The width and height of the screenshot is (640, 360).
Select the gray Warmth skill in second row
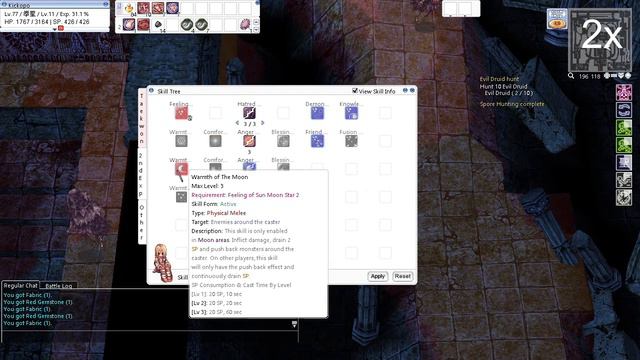point(181,141)
